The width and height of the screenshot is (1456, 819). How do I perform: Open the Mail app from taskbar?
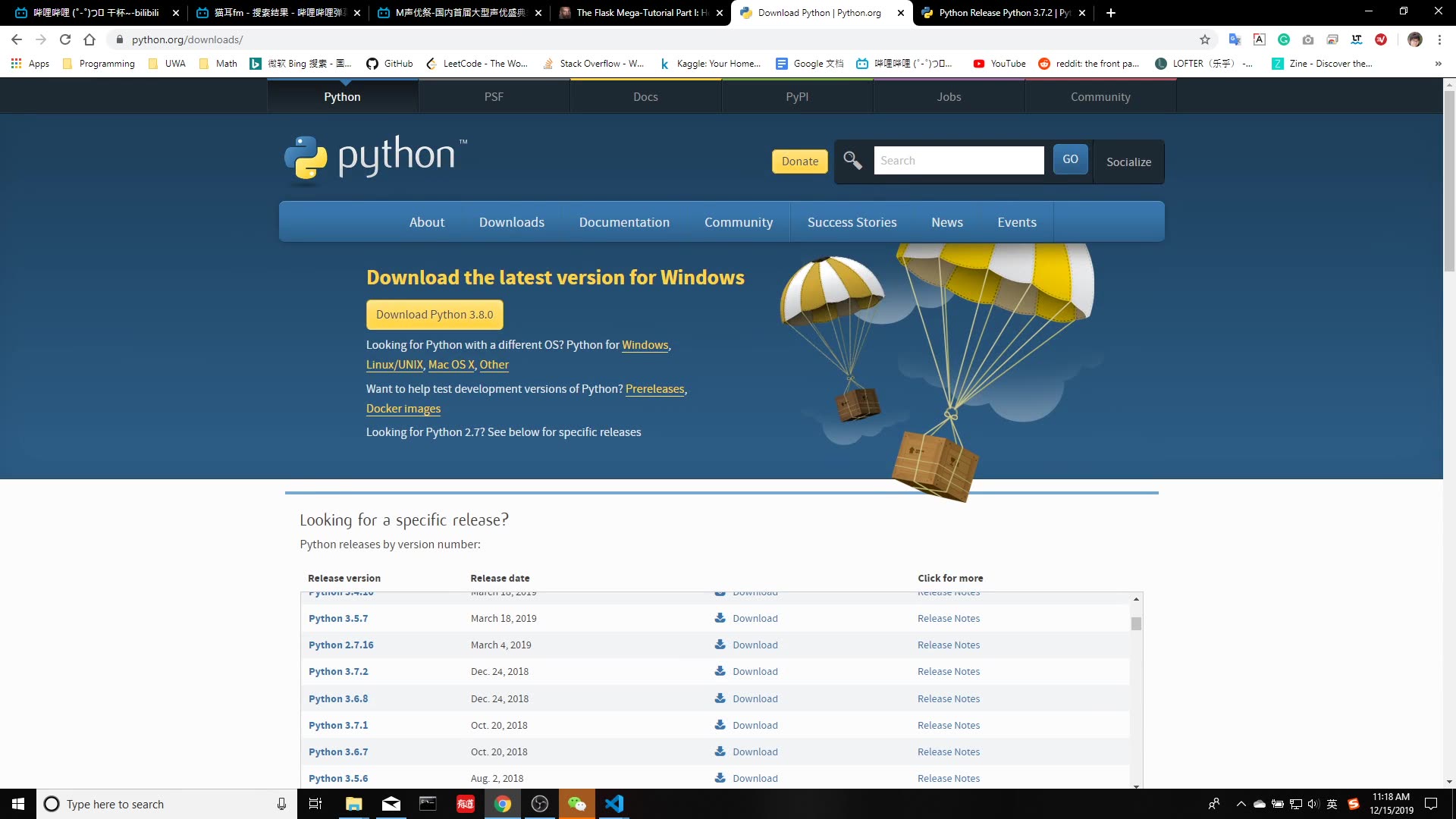coord(391,804)
